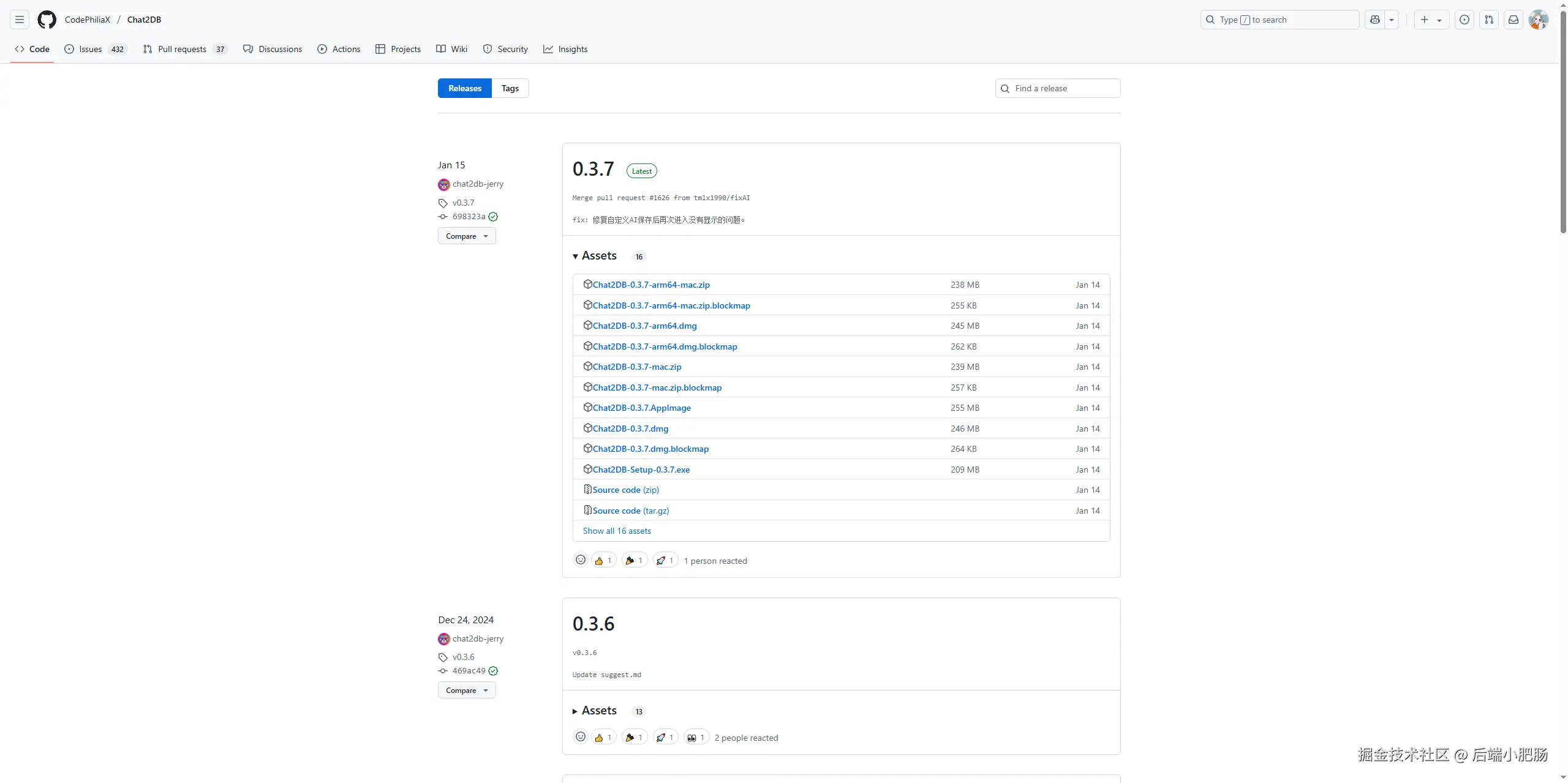Open the create new plus dropdown
Viewport: 1568px width, 783px height.
pos(1431,20)
